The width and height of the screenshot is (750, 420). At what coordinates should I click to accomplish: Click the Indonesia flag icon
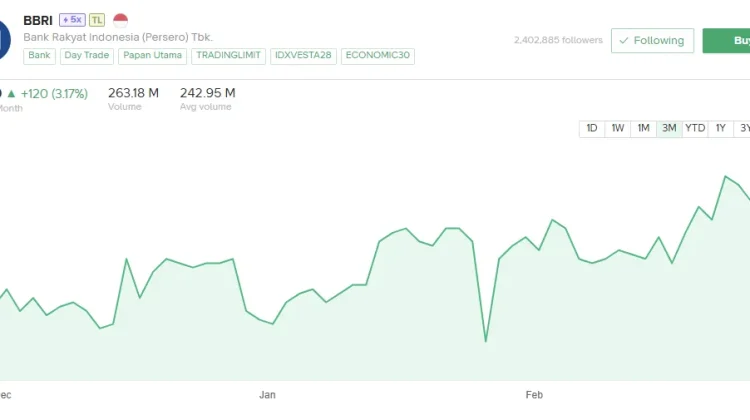(121, 20)
